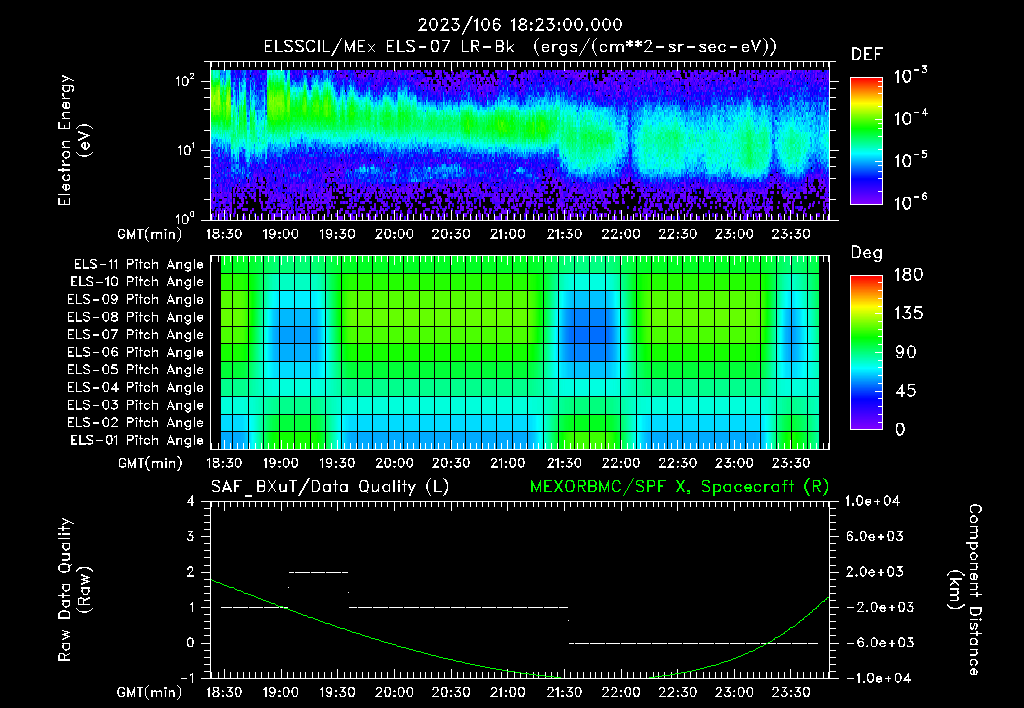
Task: Click the data quality level 2 line segment
Action: (x=318, y=572)
